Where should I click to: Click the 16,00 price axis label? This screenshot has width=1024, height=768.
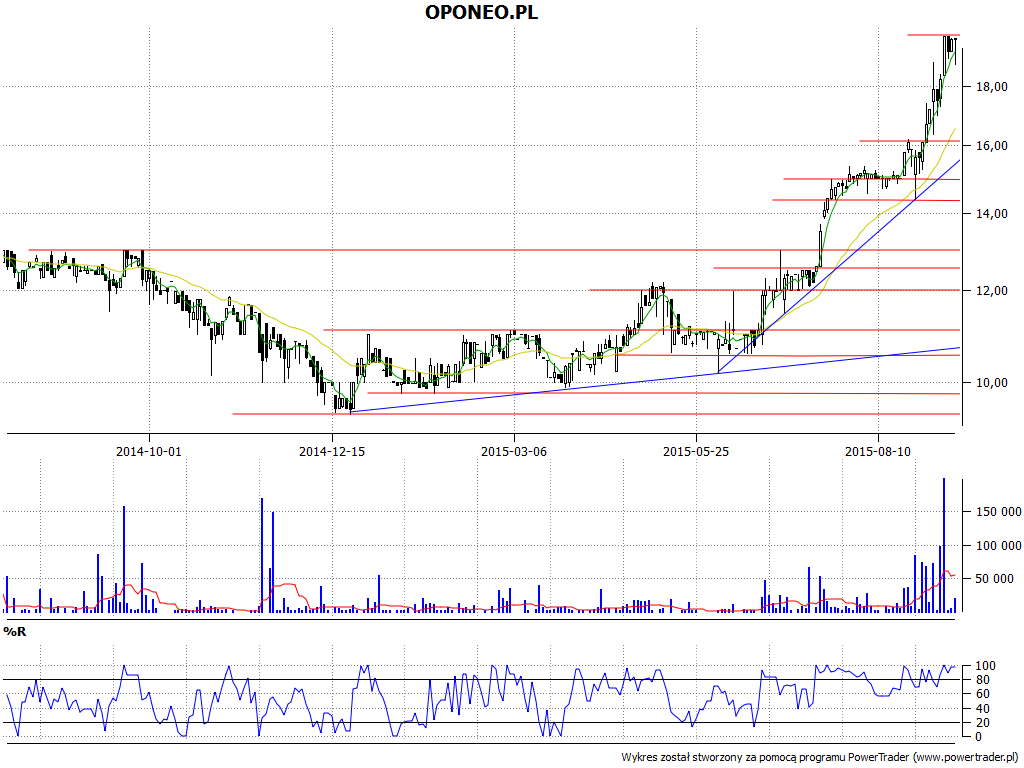pyautogui.click(x=991, y=146)
